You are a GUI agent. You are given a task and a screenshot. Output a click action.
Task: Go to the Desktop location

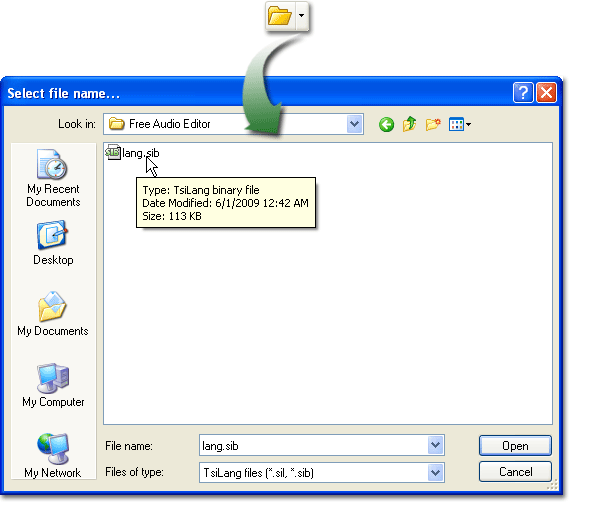52,243
